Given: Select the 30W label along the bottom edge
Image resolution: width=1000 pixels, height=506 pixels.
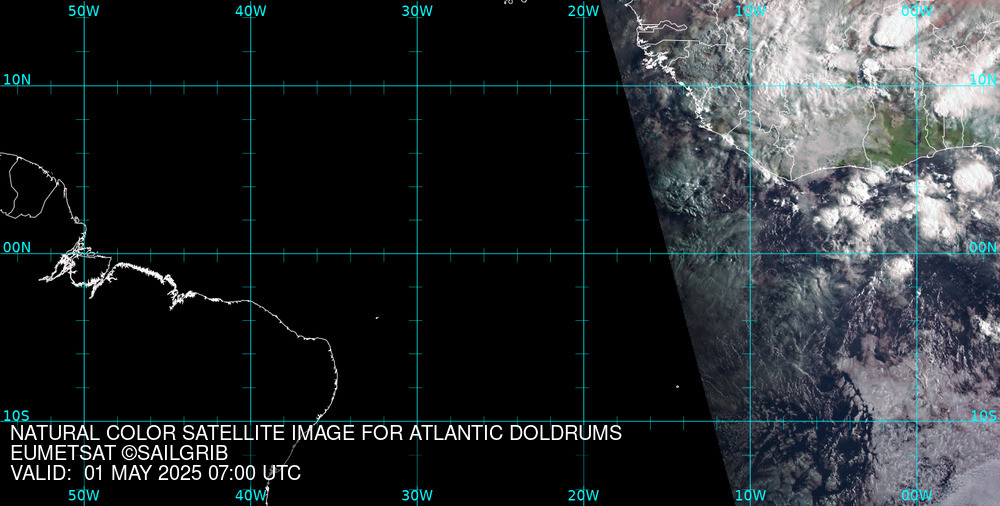Looking at the screenshot, I should (418, 495).
